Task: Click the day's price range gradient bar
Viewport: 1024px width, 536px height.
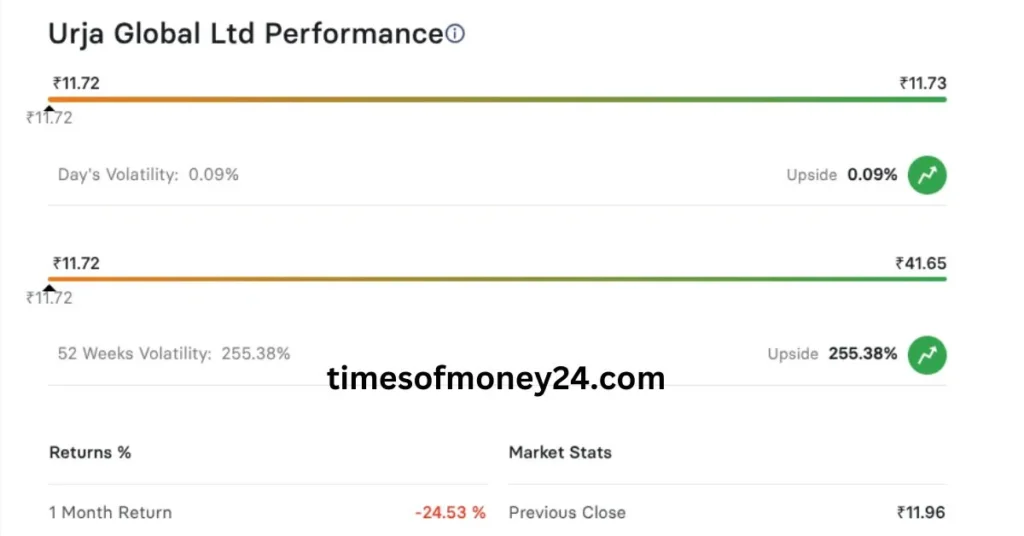Action: point(497,100)
